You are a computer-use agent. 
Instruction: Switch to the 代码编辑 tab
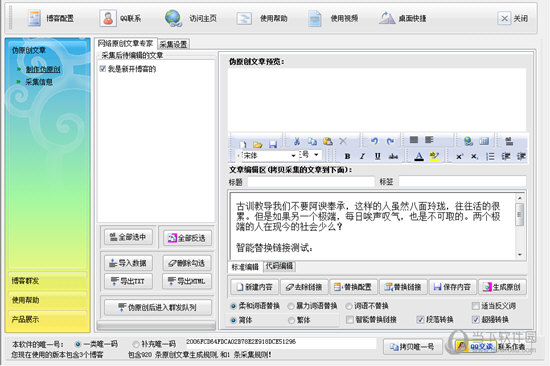[279, 266]
